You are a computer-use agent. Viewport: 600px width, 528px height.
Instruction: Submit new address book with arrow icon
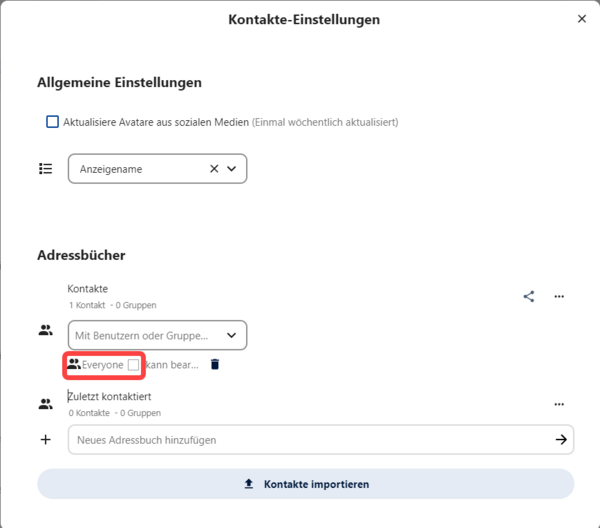click(x=561, y=440)
